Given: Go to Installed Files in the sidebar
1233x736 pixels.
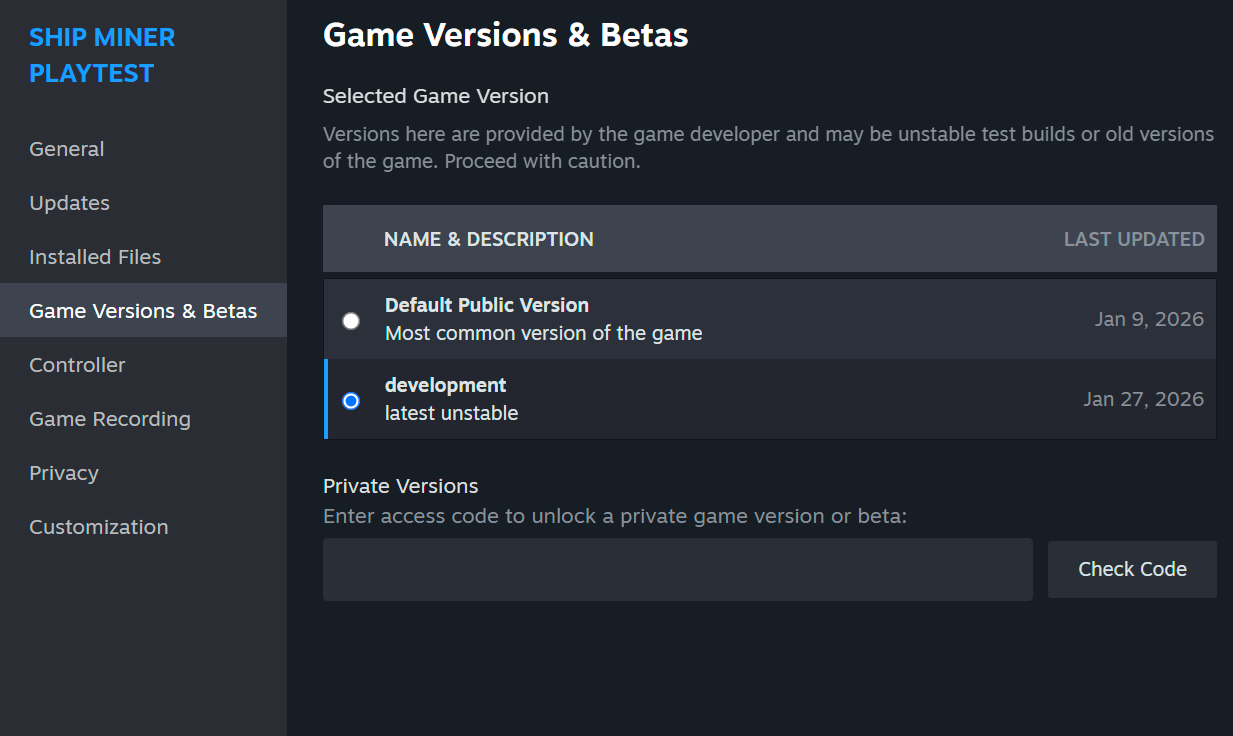Looking at the screenshot, I should pos(95,257).
